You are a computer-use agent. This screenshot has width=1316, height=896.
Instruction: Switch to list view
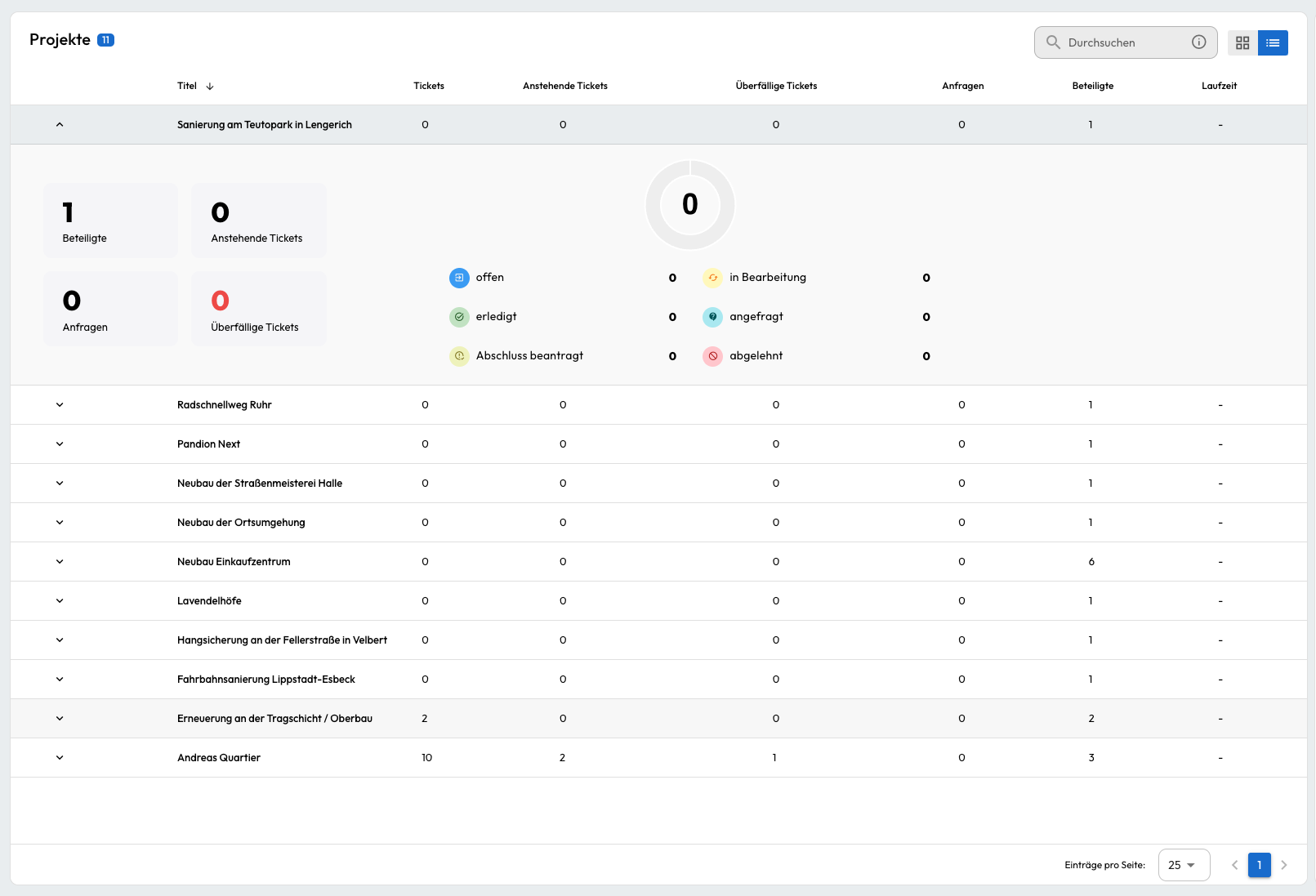1273,42
